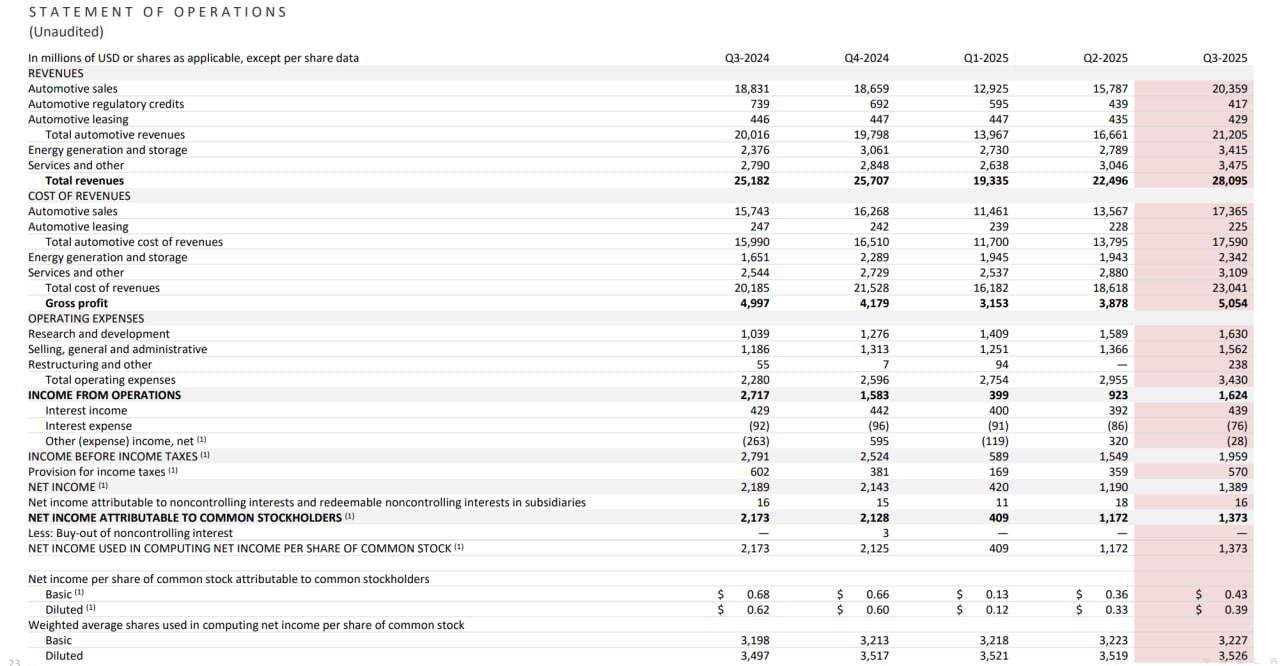Click the 'STATEMENT OF OPERATIONS' title
Viewport: 1280px width, 666px height.
coord(157,12)
